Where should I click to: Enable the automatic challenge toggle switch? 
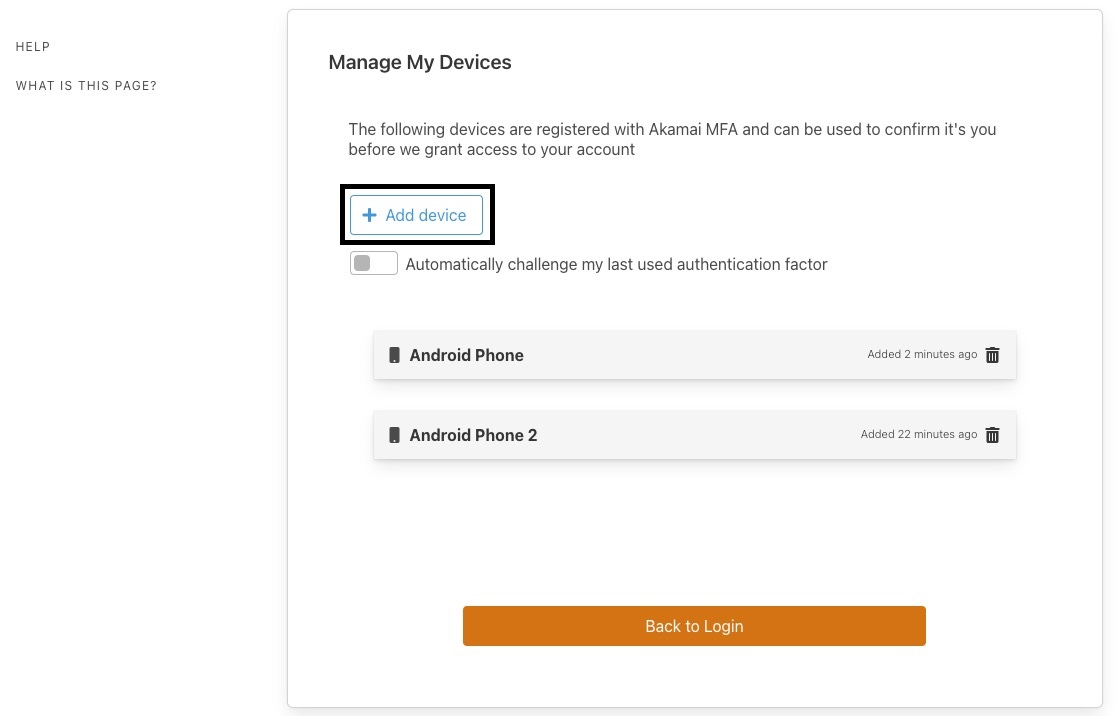point(373,264)
